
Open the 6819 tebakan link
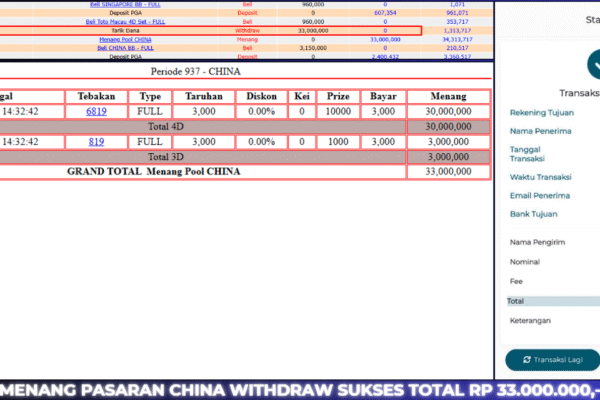tap(96, 111)
